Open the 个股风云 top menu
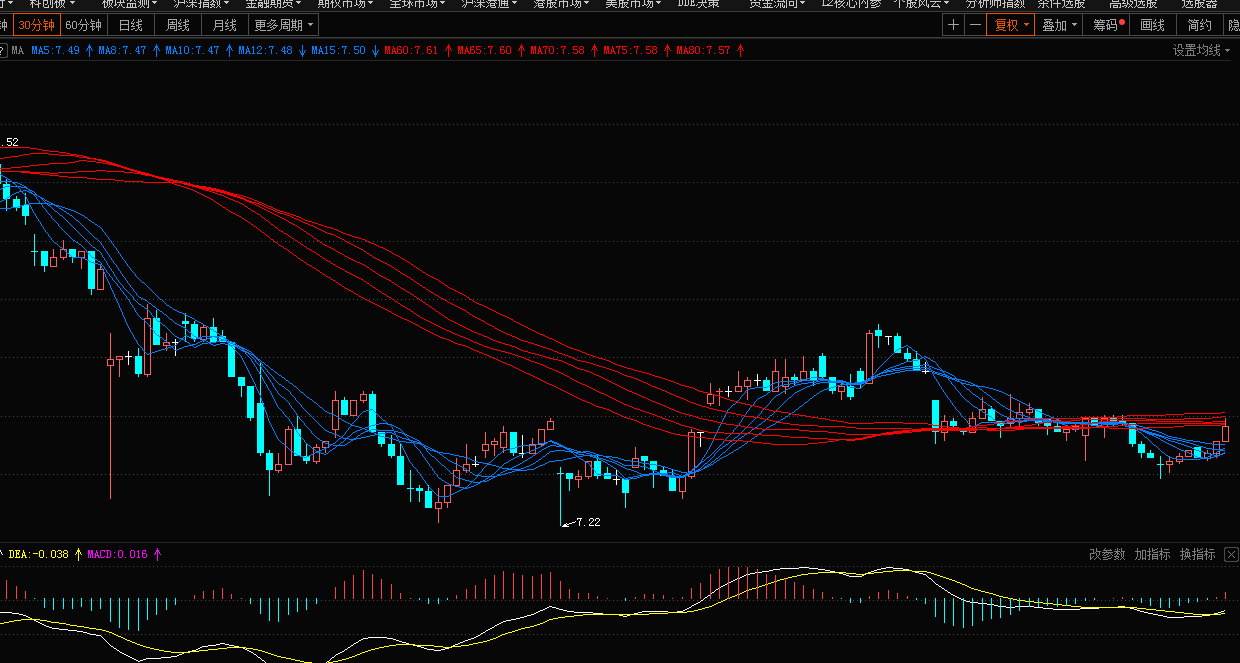Screen dimensions: 1240x663 [x=921, y=4]
